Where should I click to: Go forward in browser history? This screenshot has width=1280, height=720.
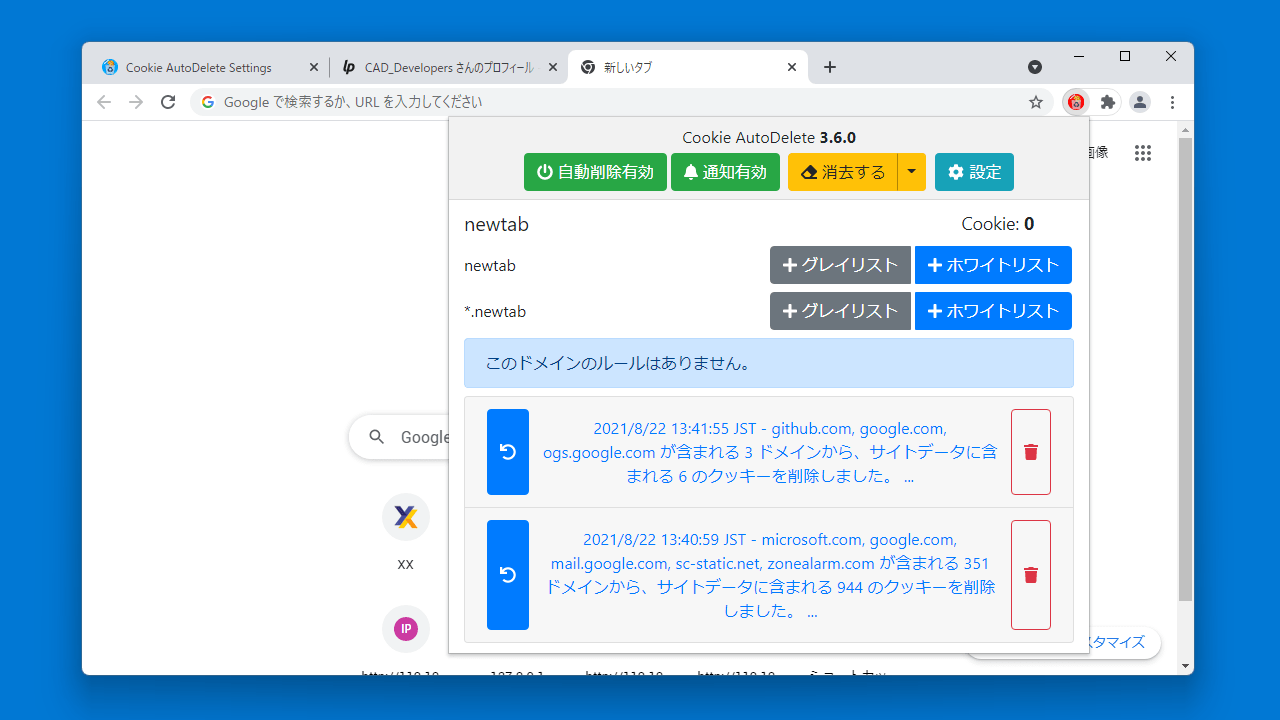coord(136,102)
